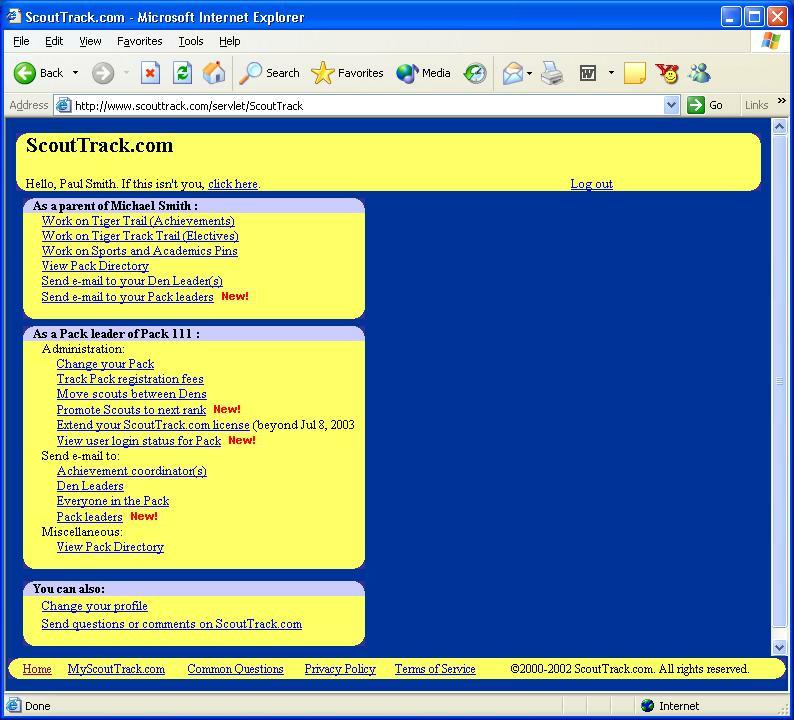Click Send e-mail to your Pack leaders
The height and width of the screenshot is (720, 794).
pyautogui.click(x=128, y=297)
